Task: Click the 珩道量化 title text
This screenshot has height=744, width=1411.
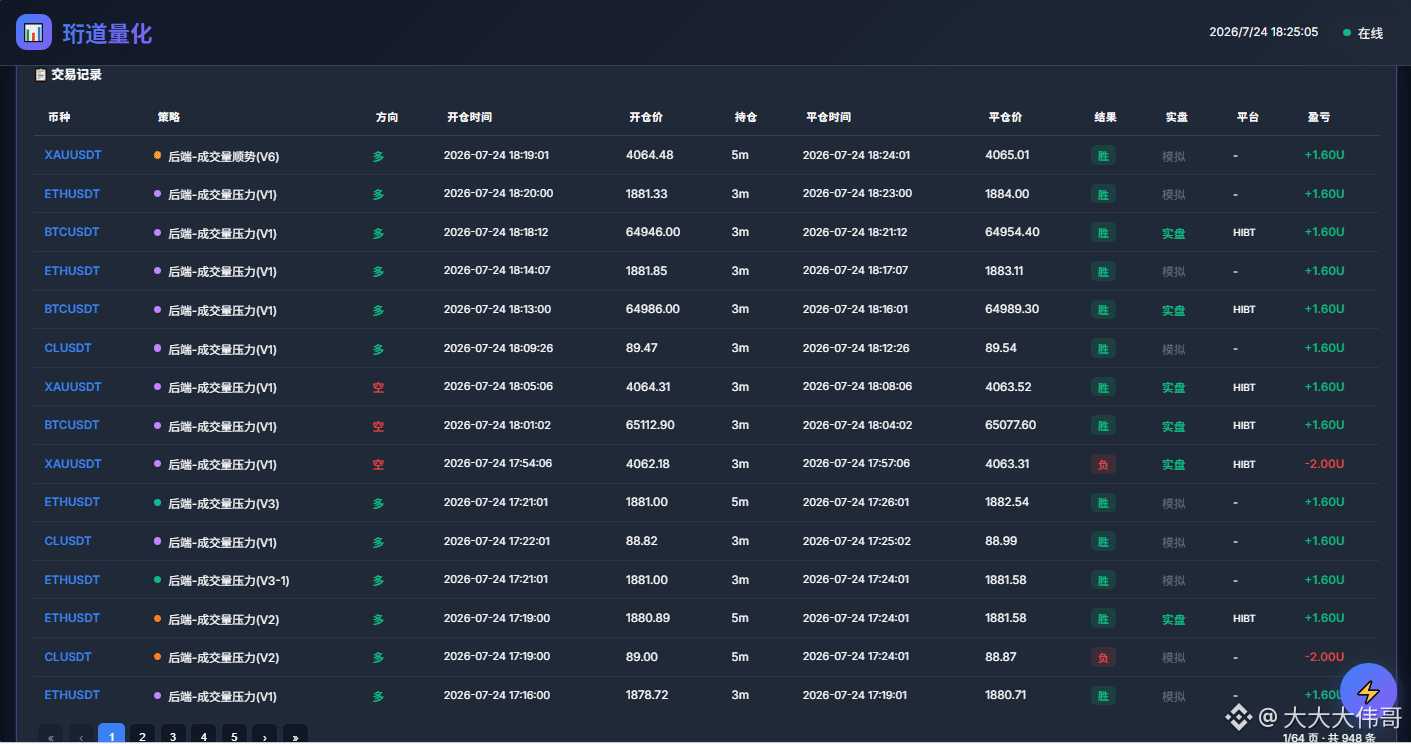Action: (x=107, y=33)
